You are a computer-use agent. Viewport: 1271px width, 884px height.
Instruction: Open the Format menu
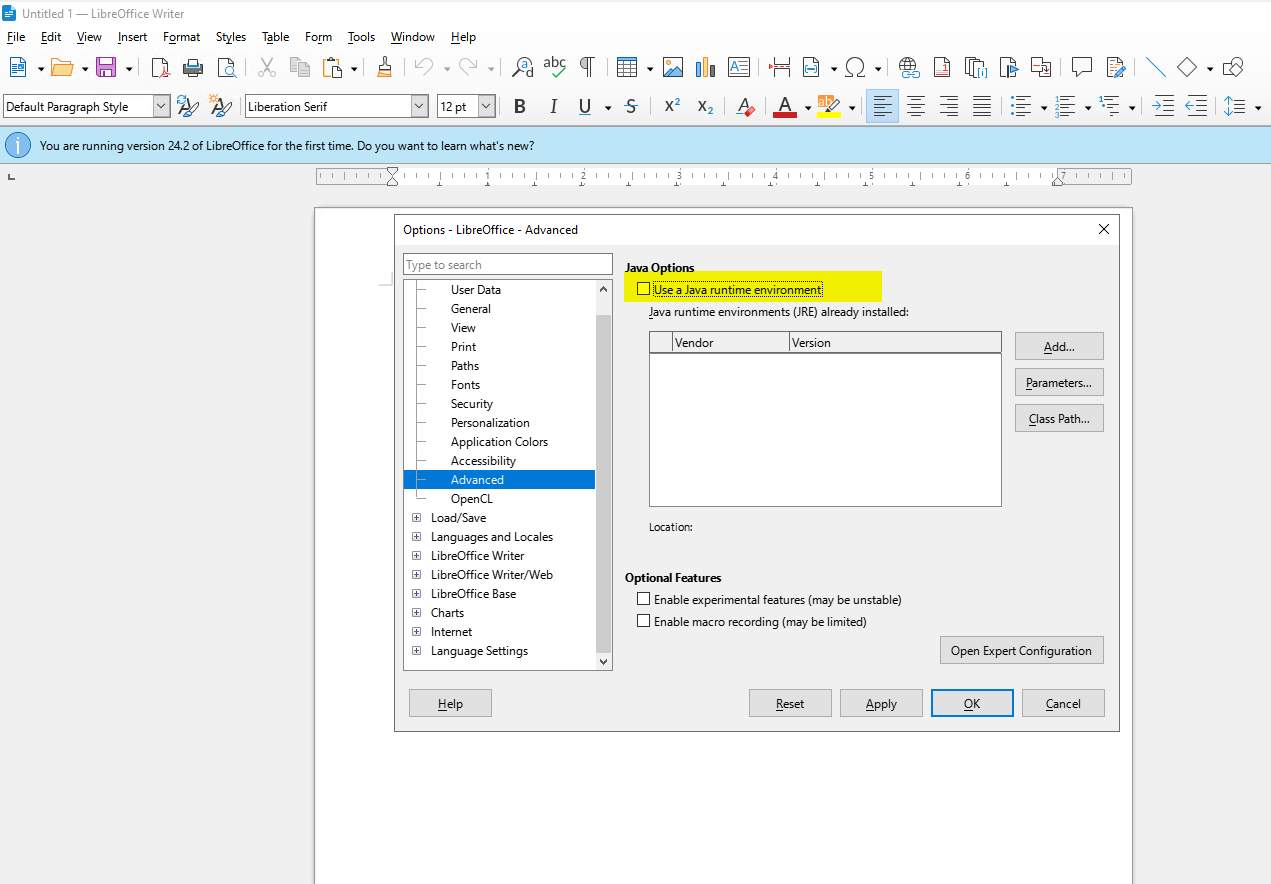181,37
